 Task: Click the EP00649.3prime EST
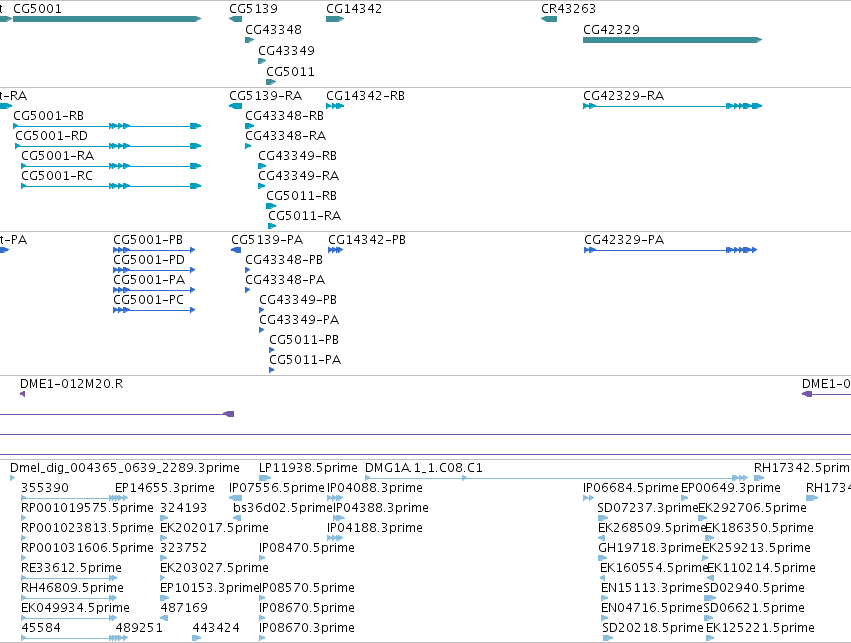click(x=684, y=498)
